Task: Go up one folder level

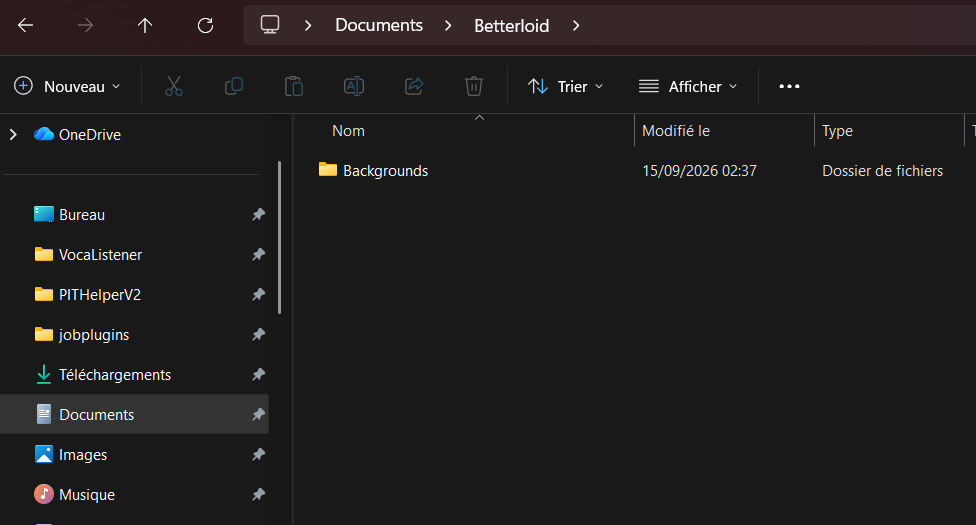Action: click(145, 26)
